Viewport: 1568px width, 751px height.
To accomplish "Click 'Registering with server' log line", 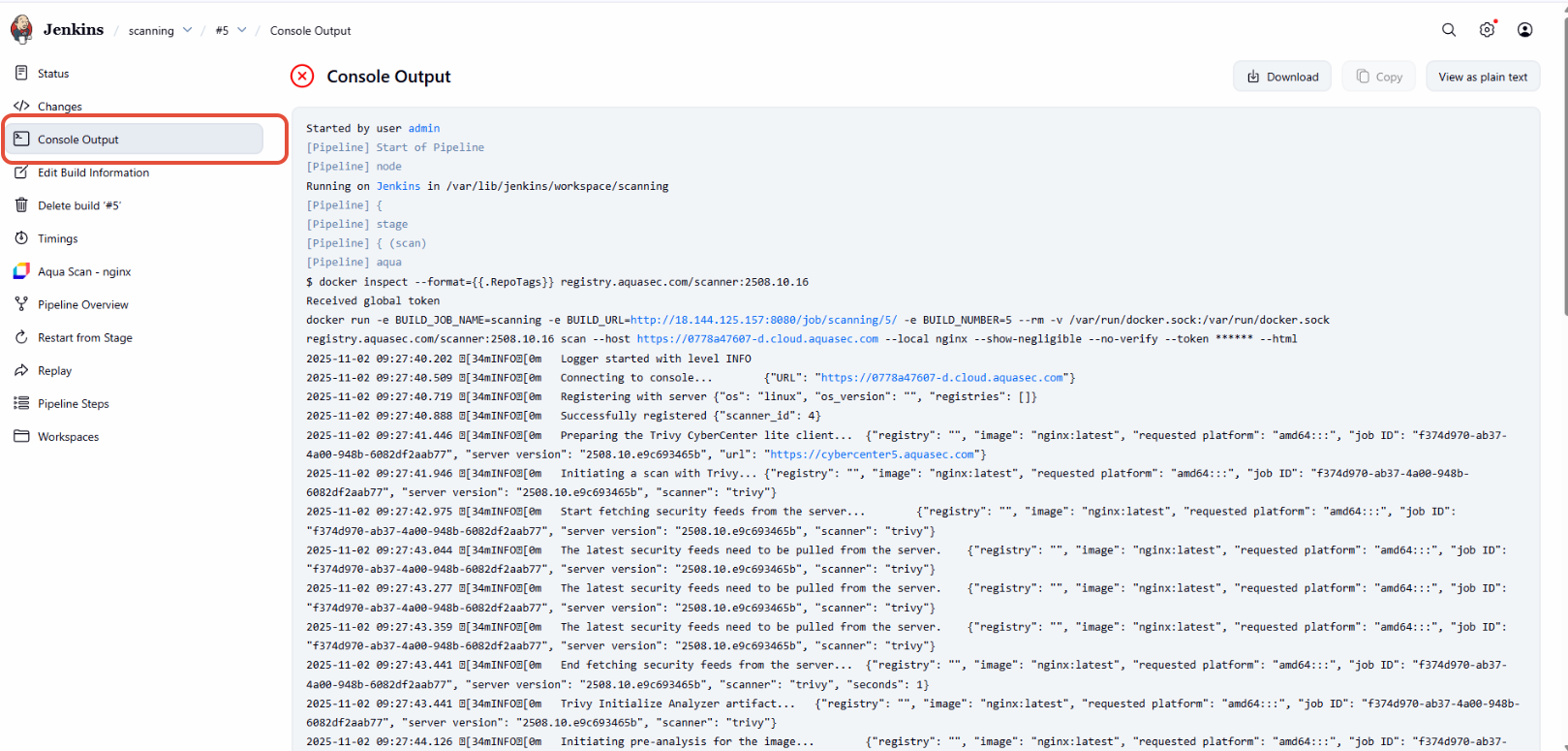I will coord(671,396).
